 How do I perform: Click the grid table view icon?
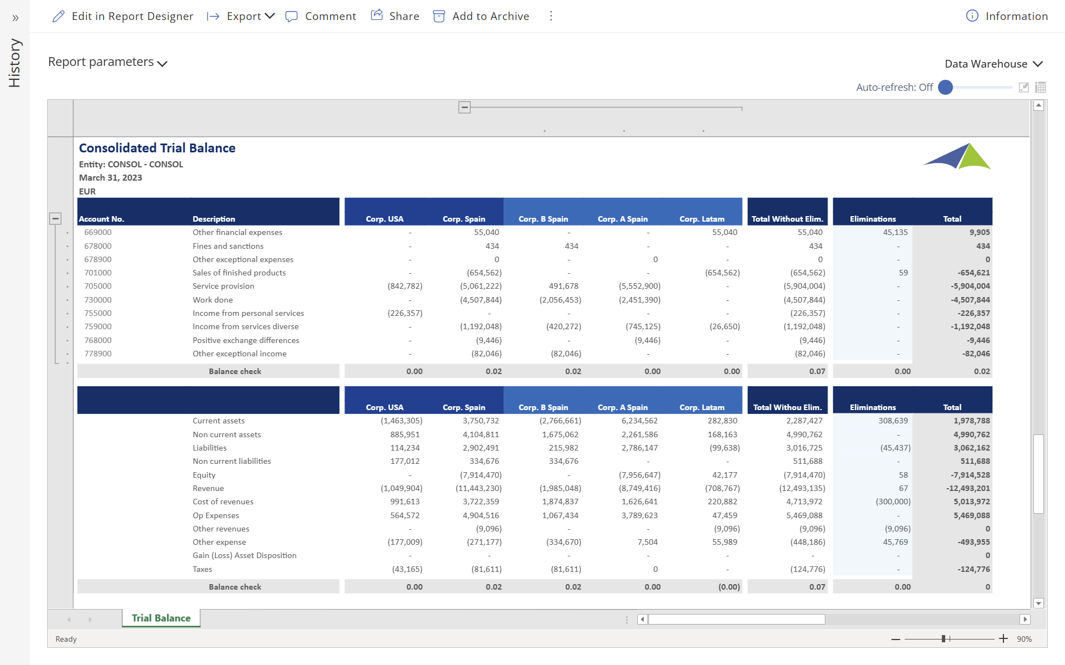1041,87
